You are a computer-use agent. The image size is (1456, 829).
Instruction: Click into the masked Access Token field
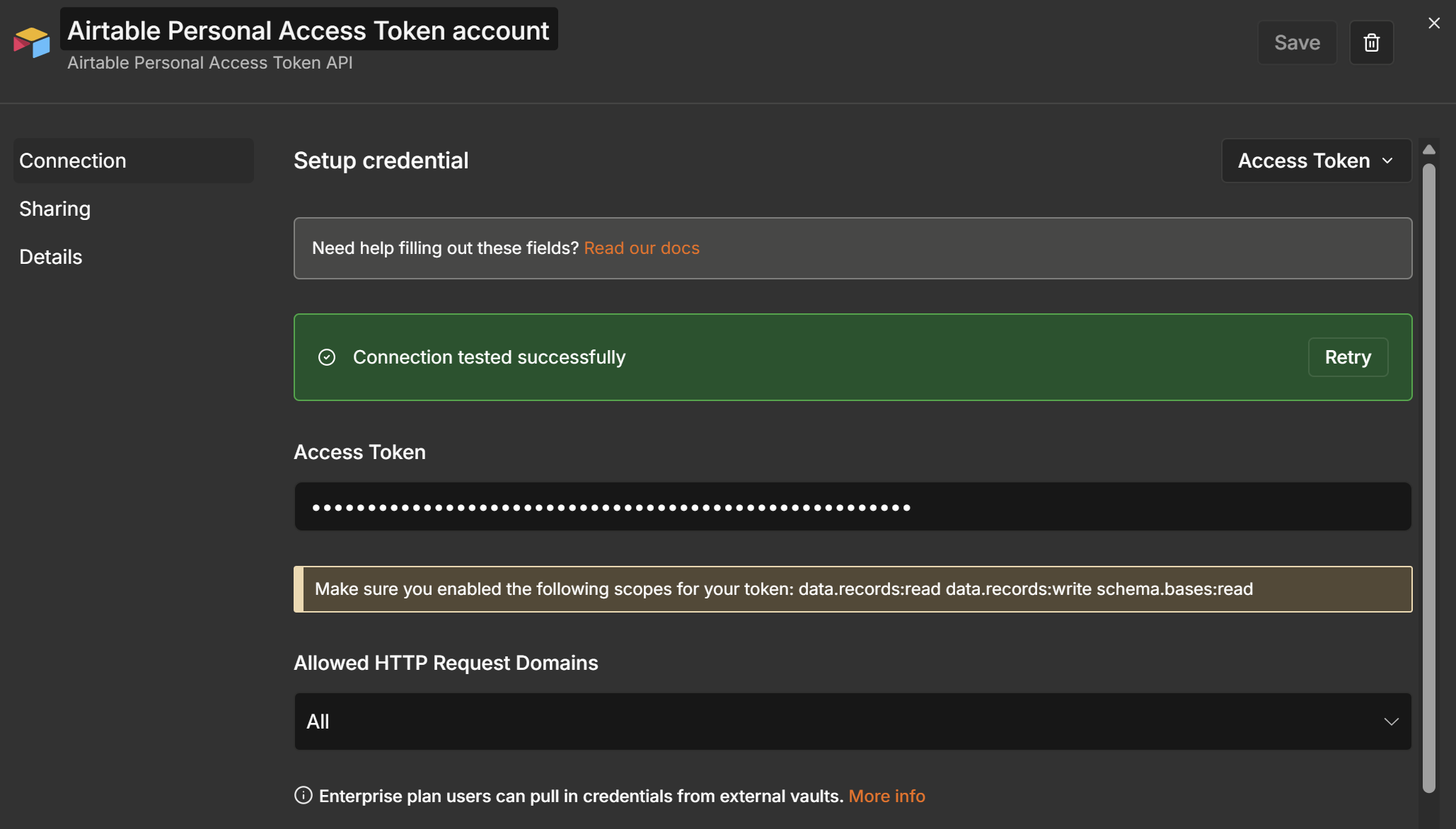coord(853,507)
